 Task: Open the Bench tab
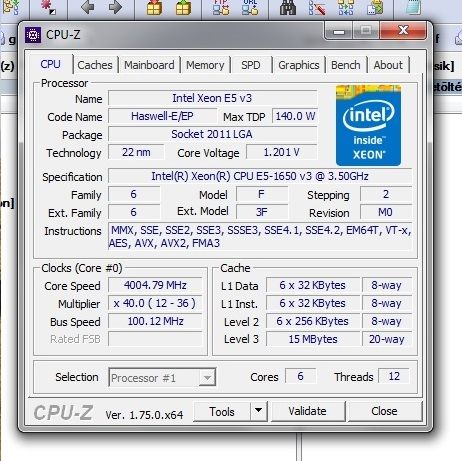346,65
